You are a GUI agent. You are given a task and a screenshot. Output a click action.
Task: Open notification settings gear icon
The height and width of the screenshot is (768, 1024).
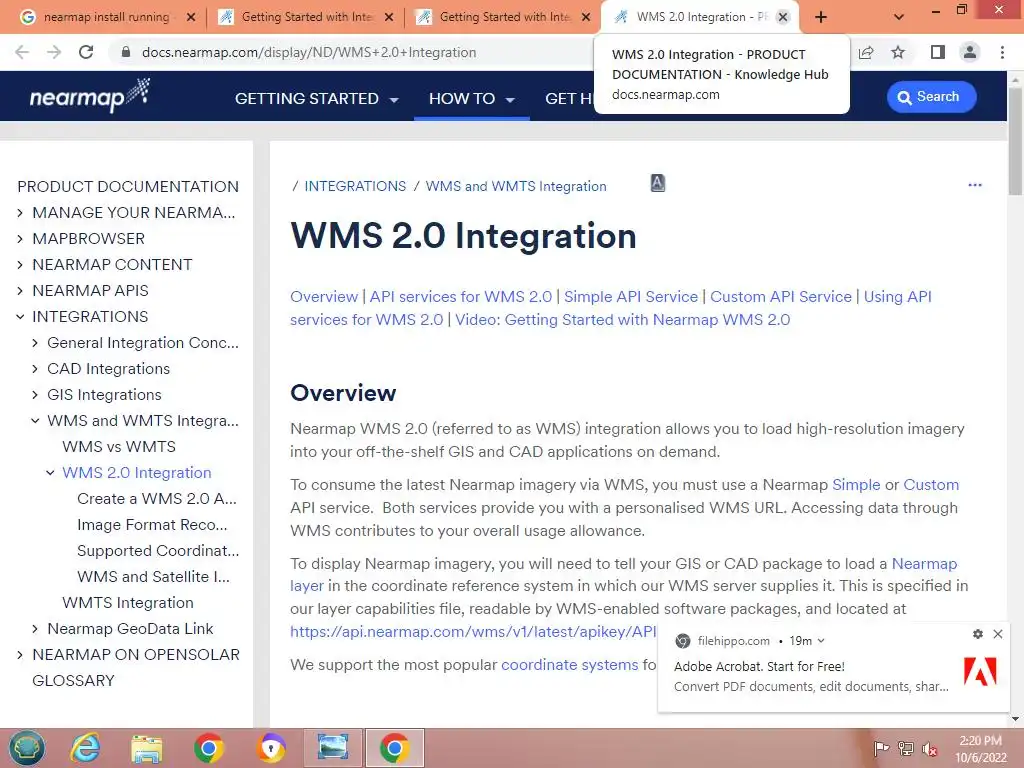pyautogui.click(x=978, y=634)
